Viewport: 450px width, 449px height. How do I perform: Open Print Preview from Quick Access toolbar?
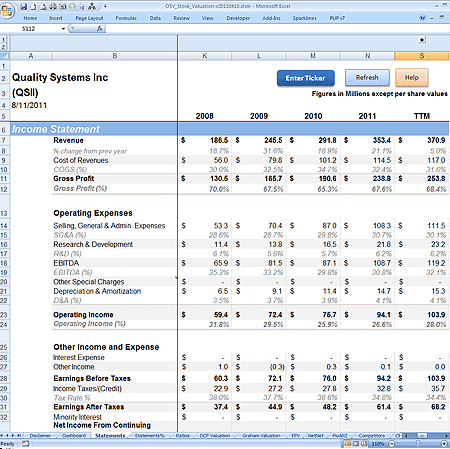(43, 6)
